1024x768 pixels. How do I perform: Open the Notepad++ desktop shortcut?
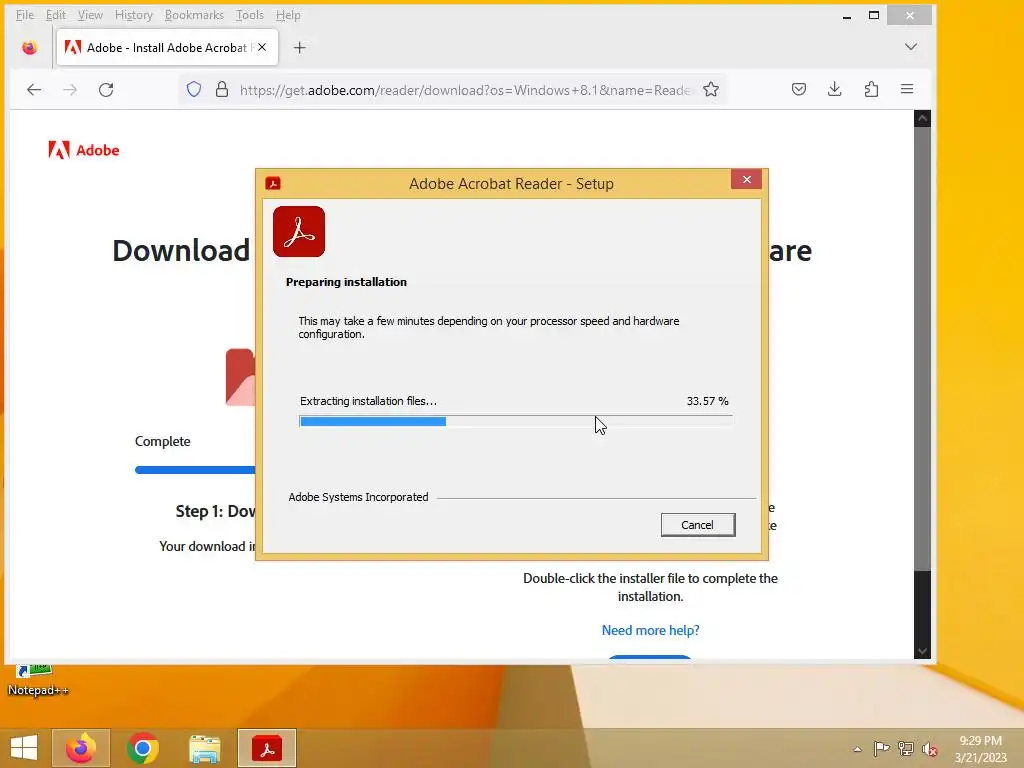point(37,681)
